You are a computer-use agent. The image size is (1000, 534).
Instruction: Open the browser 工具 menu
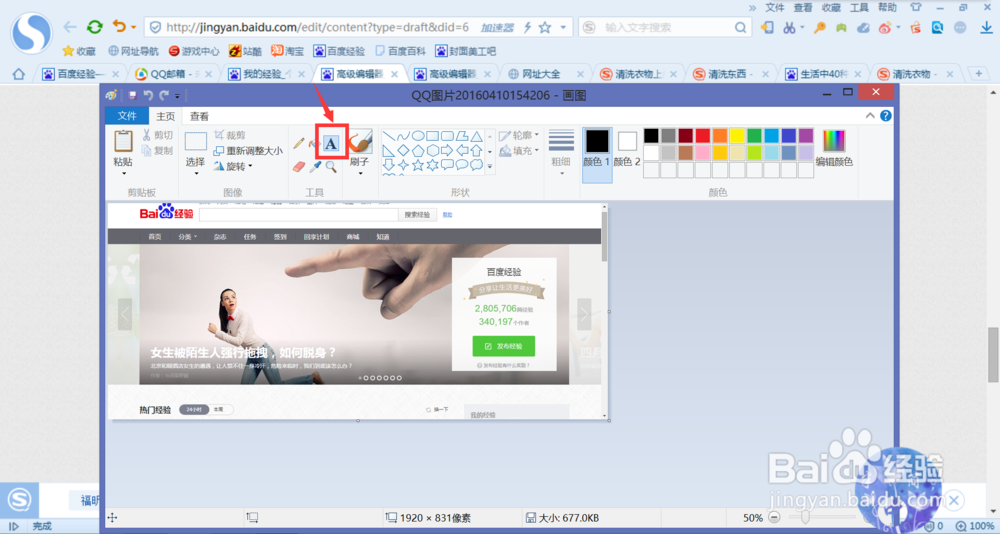click(x=859, y=8)
